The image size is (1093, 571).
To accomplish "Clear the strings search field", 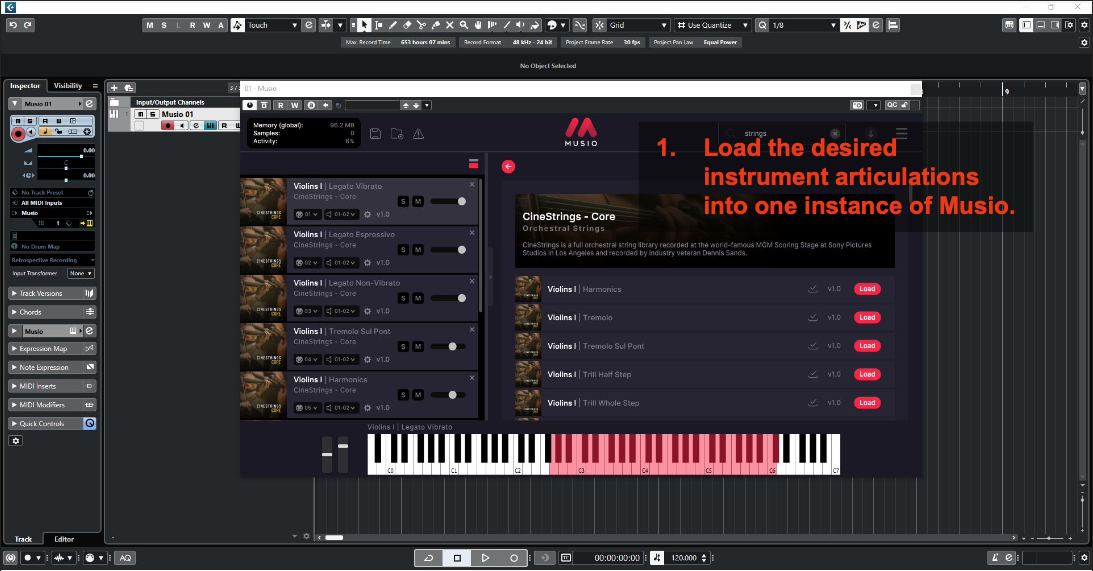I will (834, 133).
